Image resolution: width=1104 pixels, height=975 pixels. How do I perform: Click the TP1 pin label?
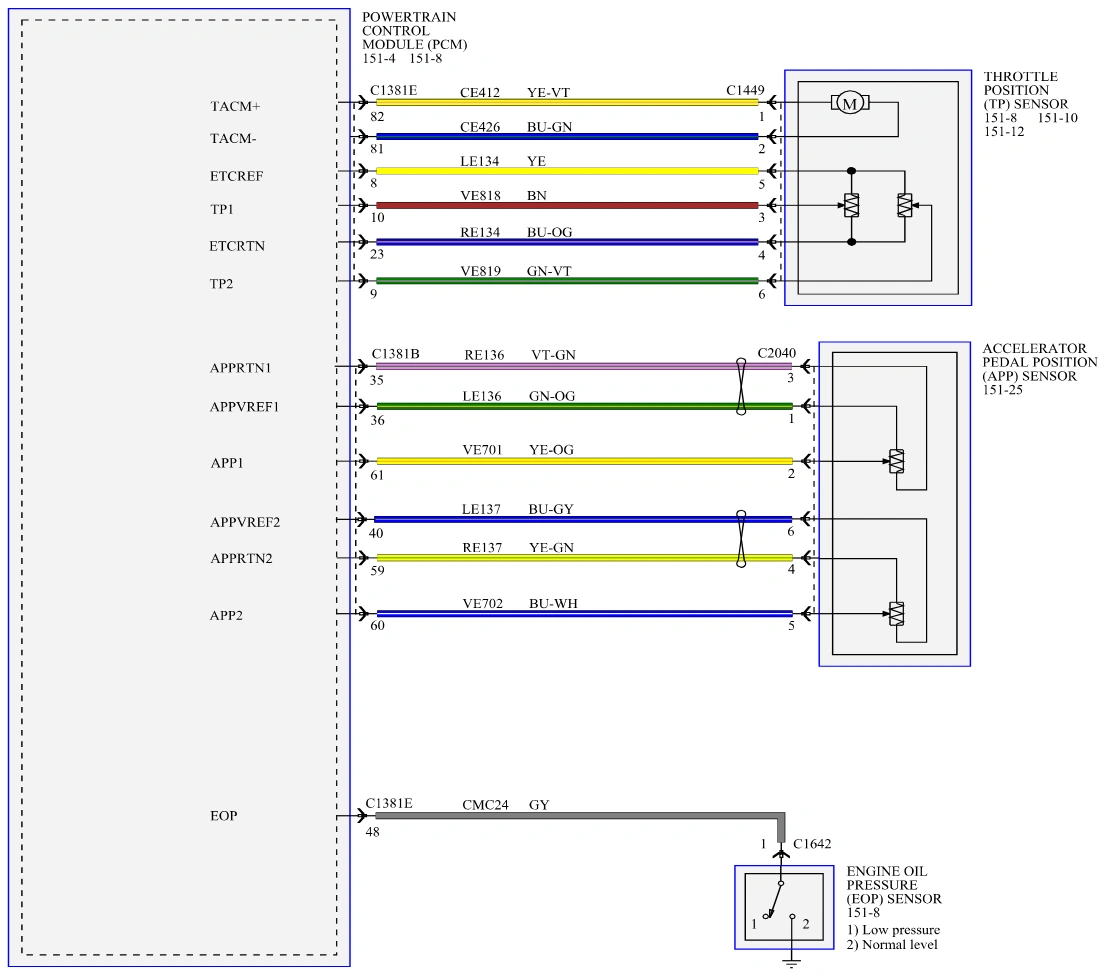point(222,209)
